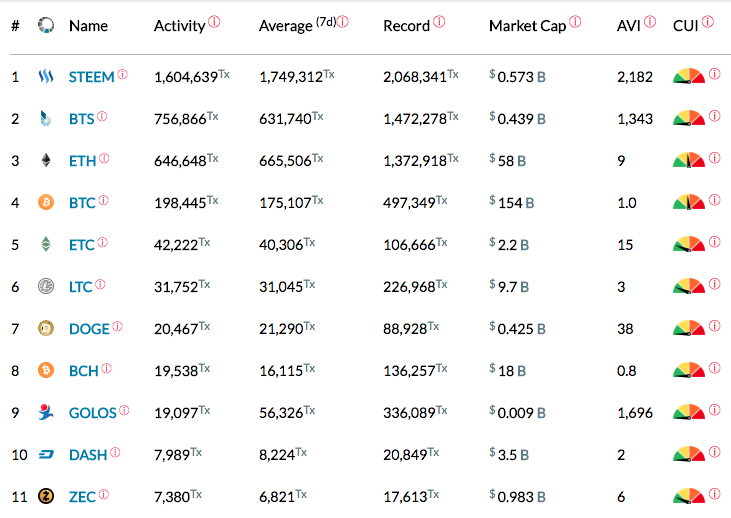Open the DASH coin link
The height and width of the screenshot is (518, 731).
[88, 455]
